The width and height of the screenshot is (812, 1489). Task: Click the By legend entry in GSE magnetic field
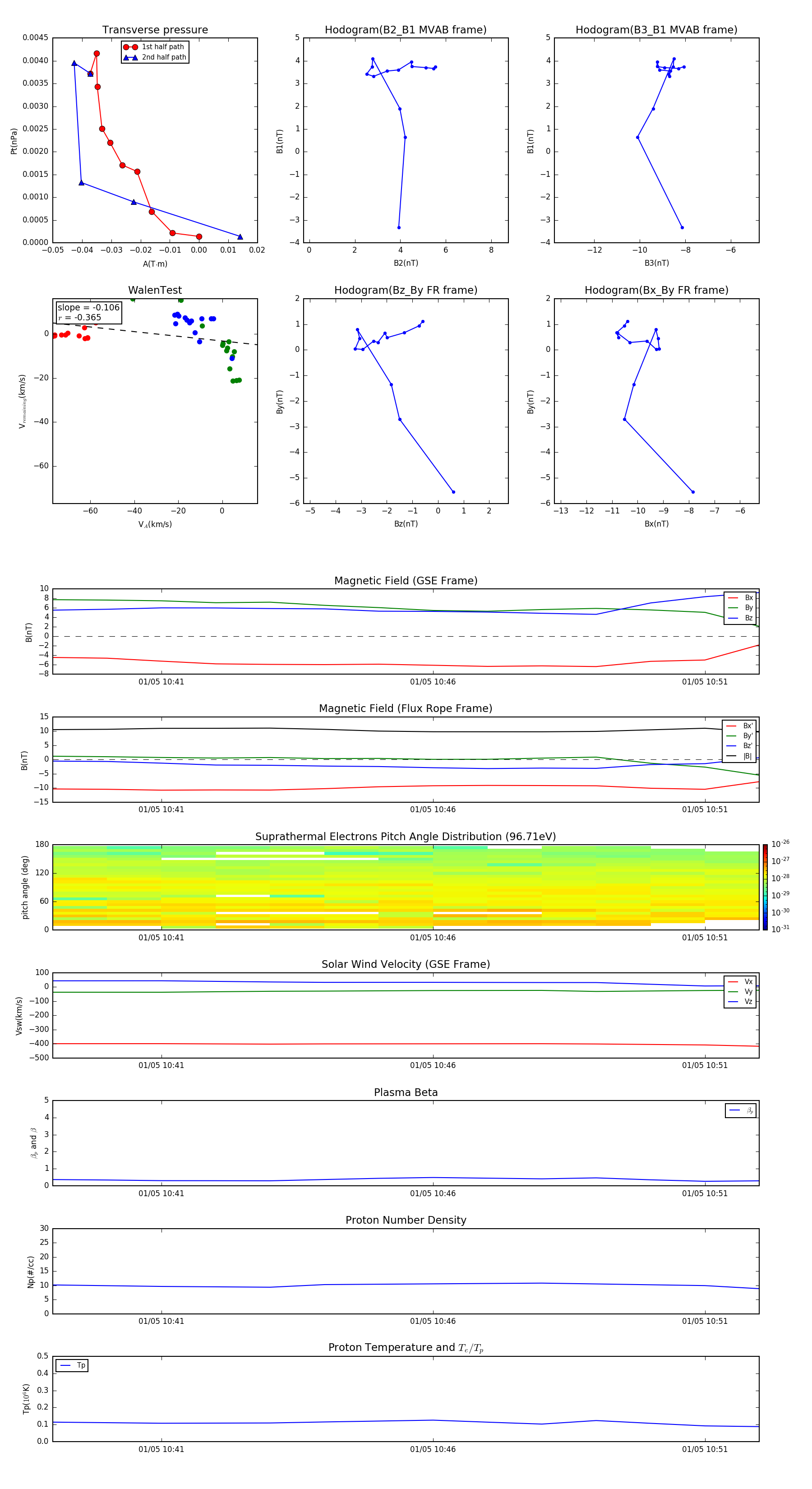pos(740,608)
